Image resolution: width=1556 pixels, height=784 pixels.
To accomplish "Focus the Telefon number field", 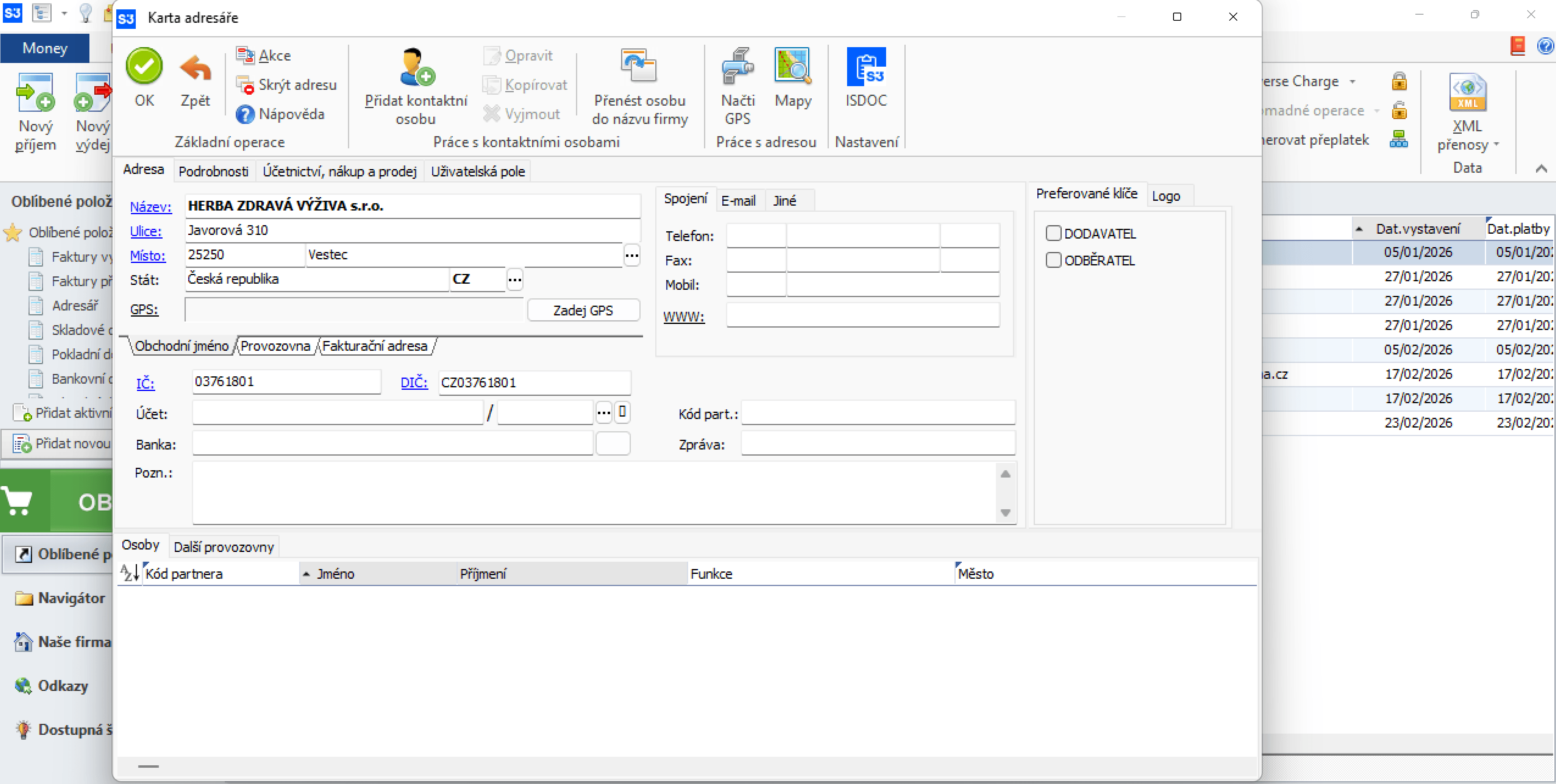I will pos(863,236).
